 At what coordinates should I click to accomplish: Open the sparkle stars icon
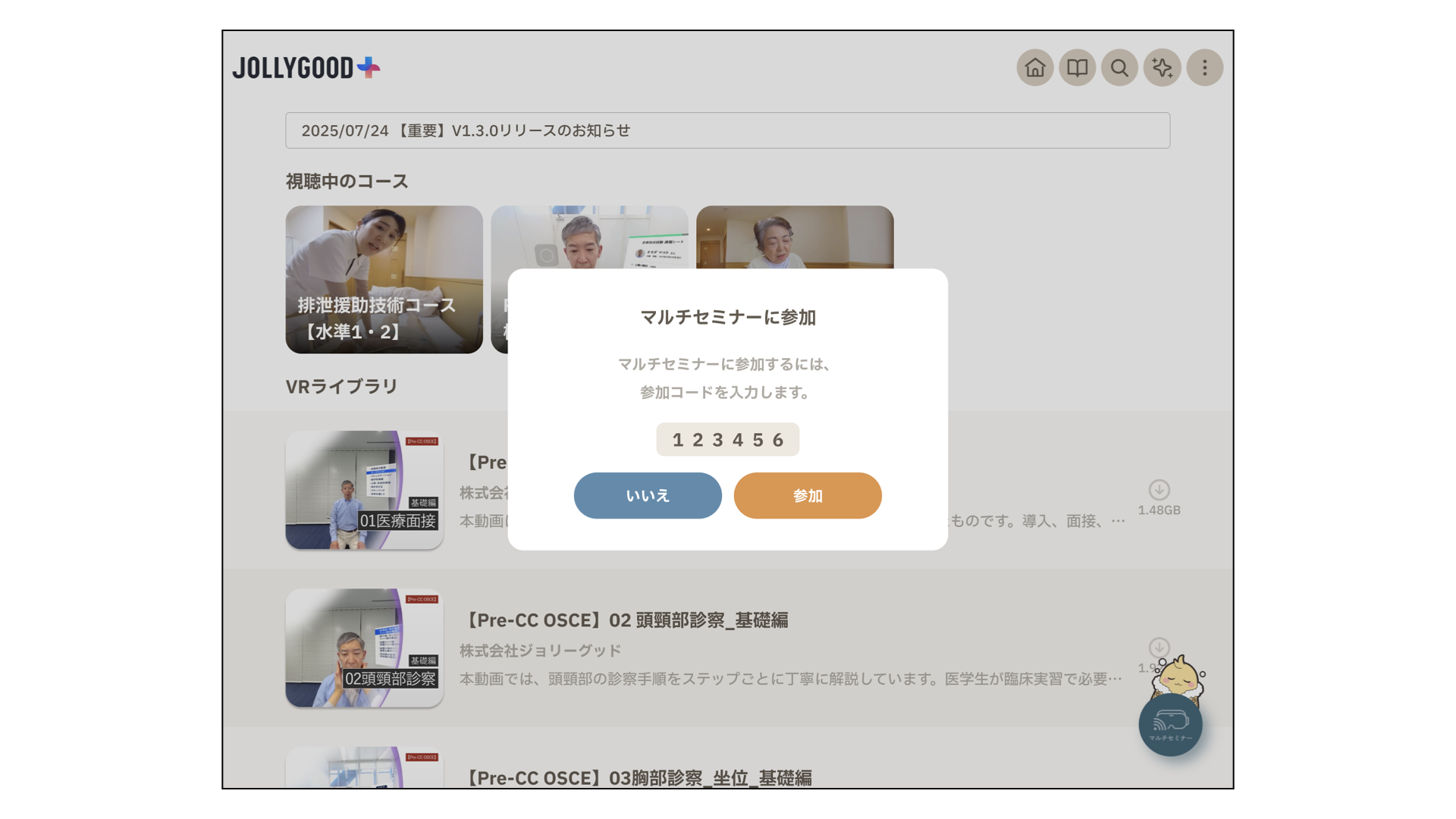tap(1162, 68)
